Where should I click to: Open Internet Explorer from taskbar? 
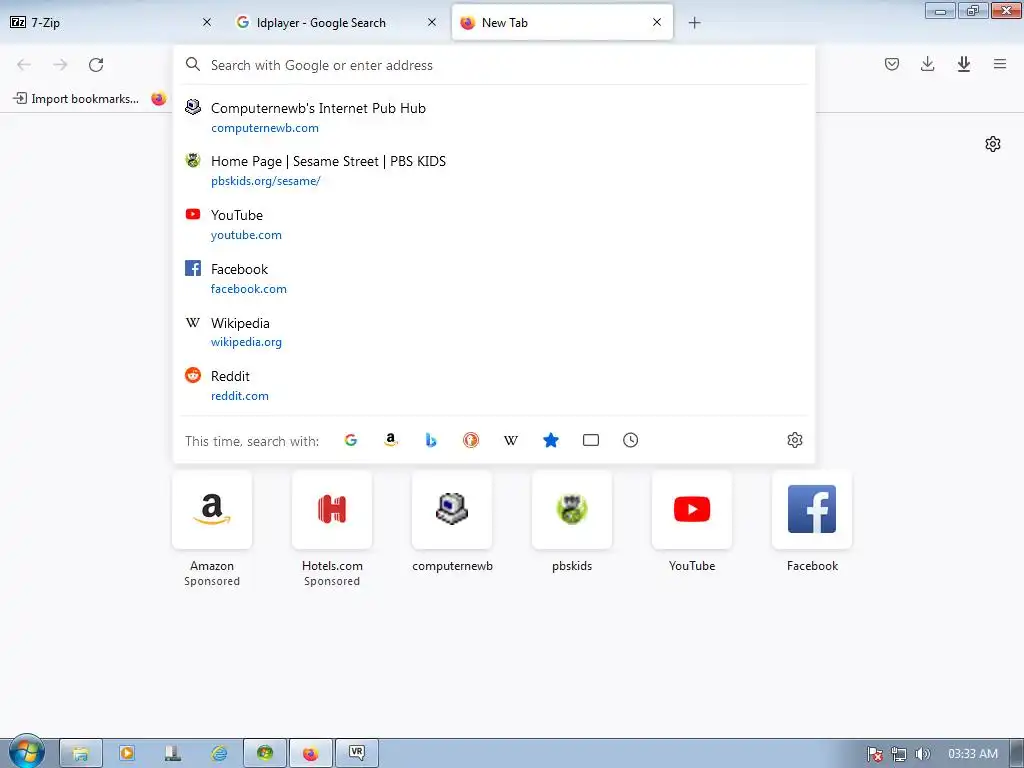click(x=219, y=754)
